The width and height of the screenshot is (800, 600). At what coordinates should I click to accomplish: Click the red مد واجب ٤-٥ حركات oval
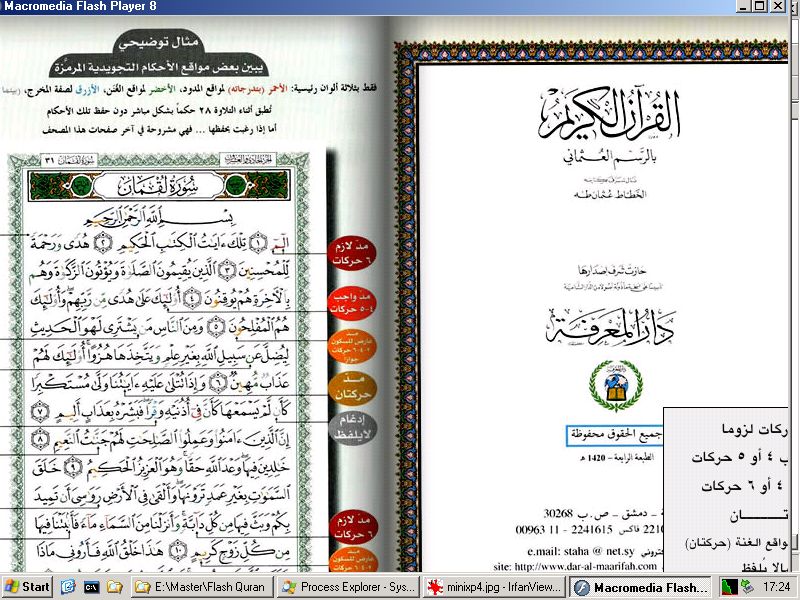point(352,303)
